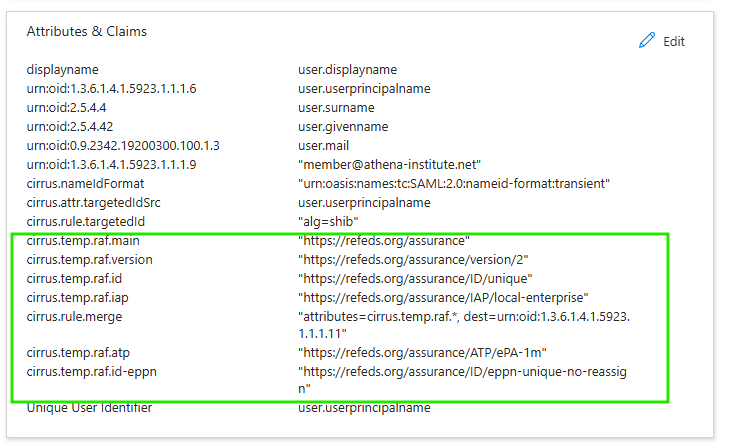The width and height of the screenshot is (735, 447).
Task: Click the cirrus.nameIdFormat claim name
Action: tap(85, 184)
